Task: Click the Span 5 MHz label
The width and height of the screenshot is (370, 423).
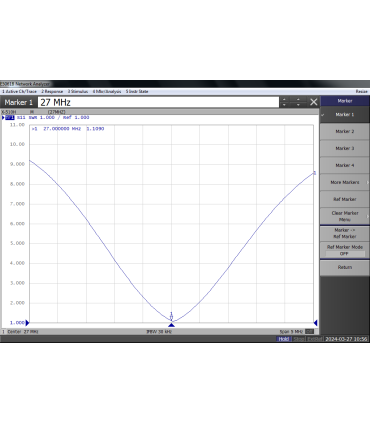Action: (291, 332)
